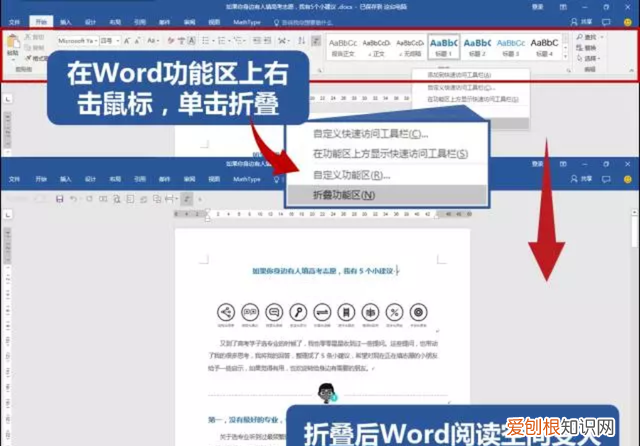Open the Select (选择) dropdown
This screenshot has width=640, height=446.
(589, 58)
